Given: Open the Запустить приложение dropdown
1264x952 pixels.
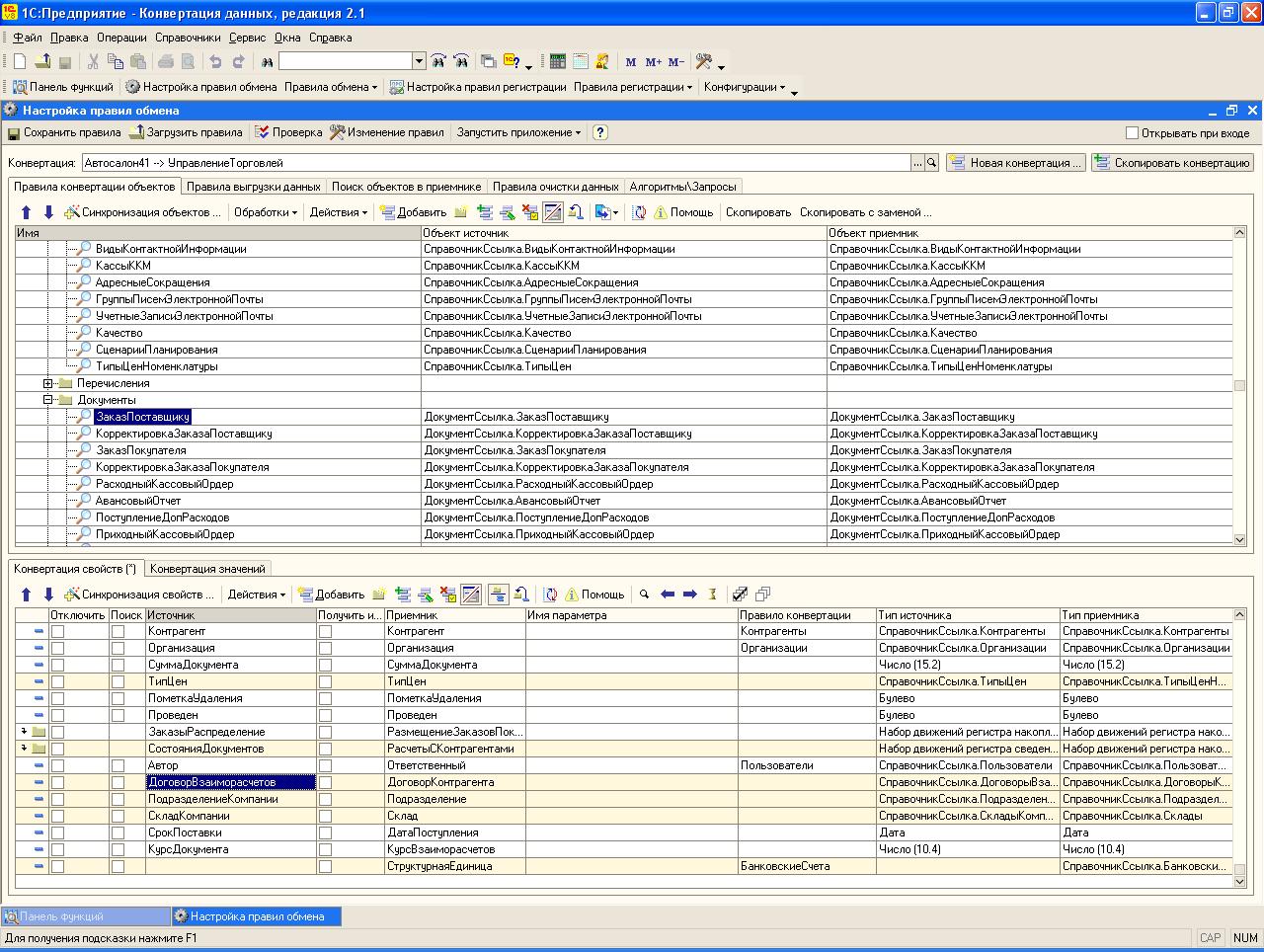Looking at the screenshot, I should [518, 132].
